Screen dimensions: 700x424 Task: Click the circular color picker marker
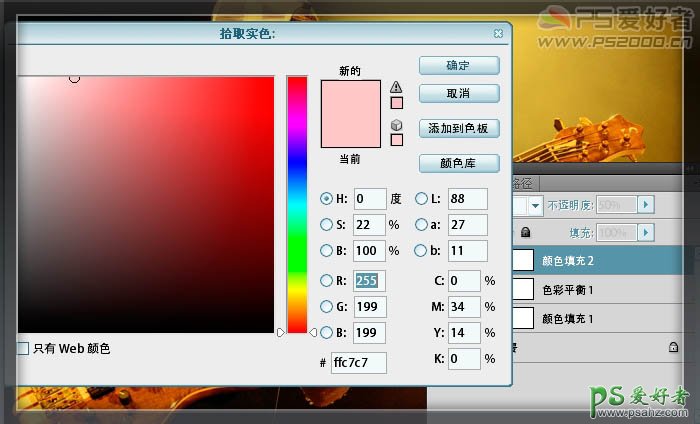point(74,78)
